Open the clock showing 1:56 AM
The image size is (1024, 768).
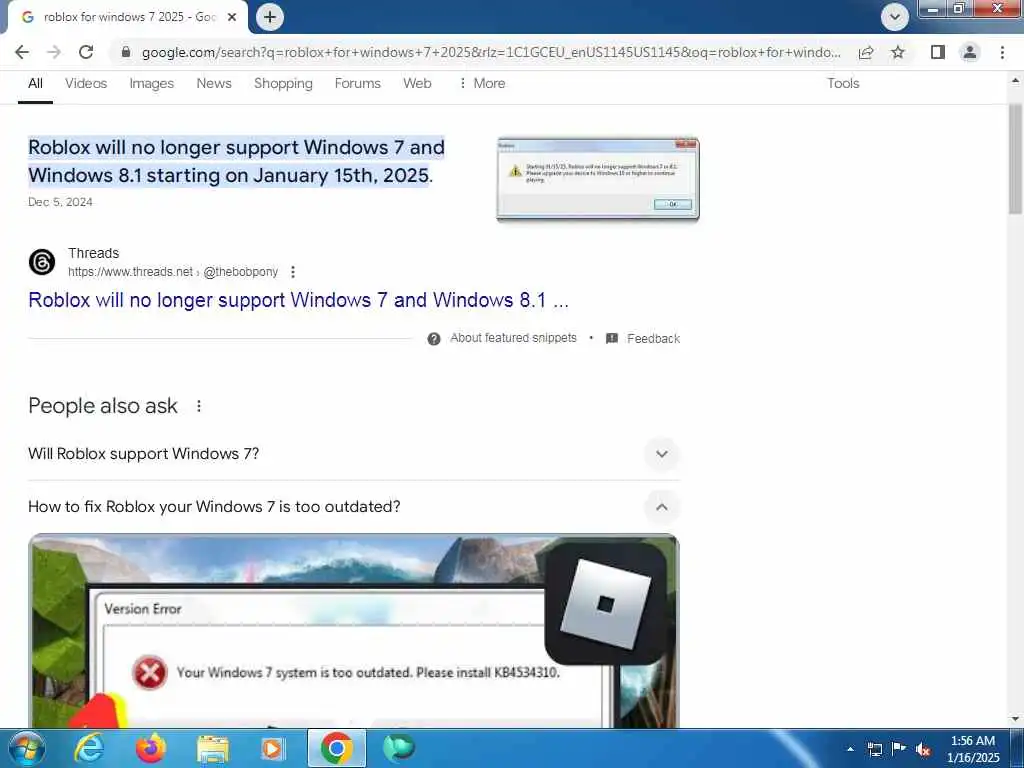point(973,749)
